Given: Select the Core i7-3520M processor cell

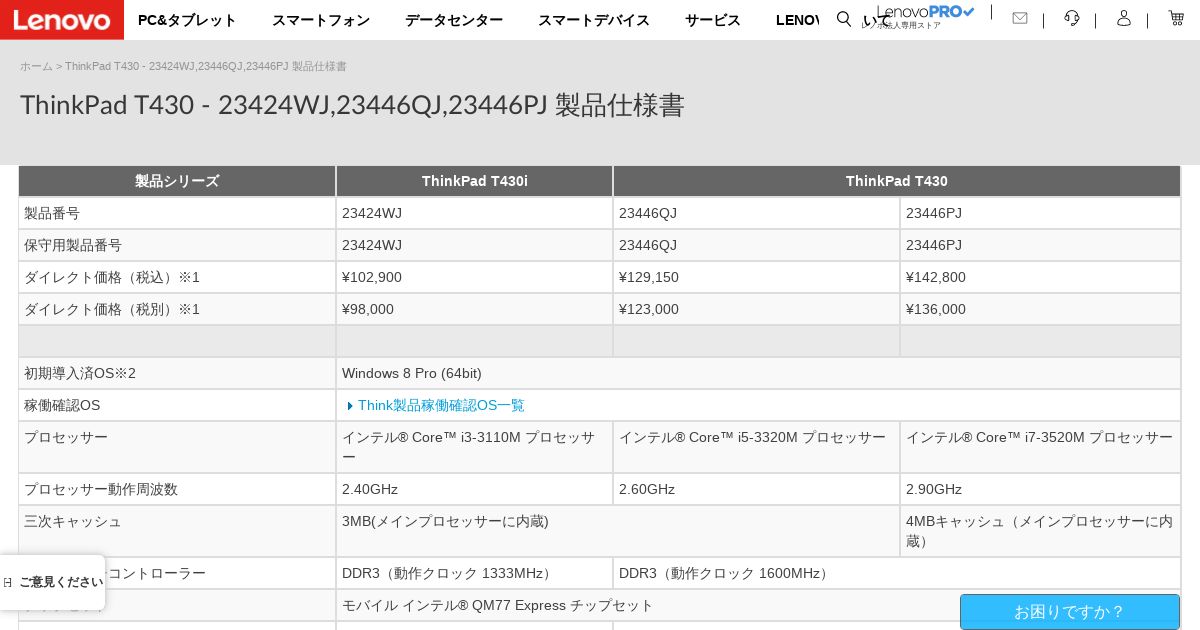Looking at the screenshot, I should point(1040,447).
